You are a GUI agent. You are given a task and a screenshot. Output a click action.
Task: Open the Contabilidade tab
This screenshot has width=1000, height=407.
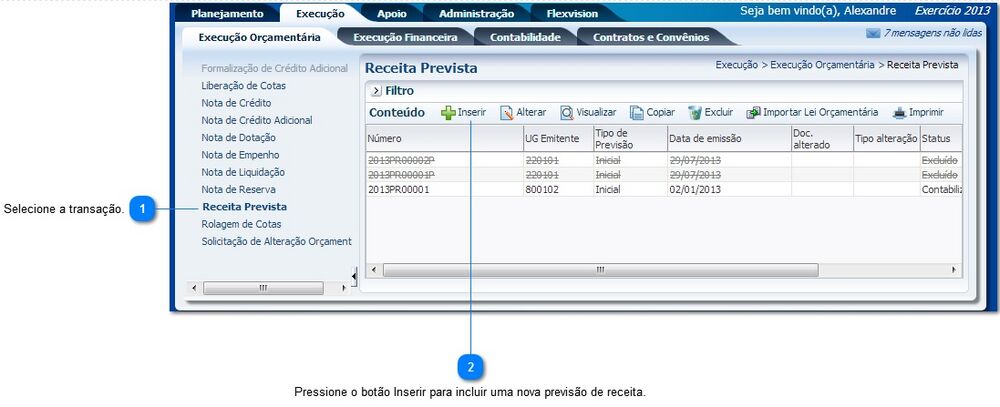pyautogui.click(x=525, y=37)
